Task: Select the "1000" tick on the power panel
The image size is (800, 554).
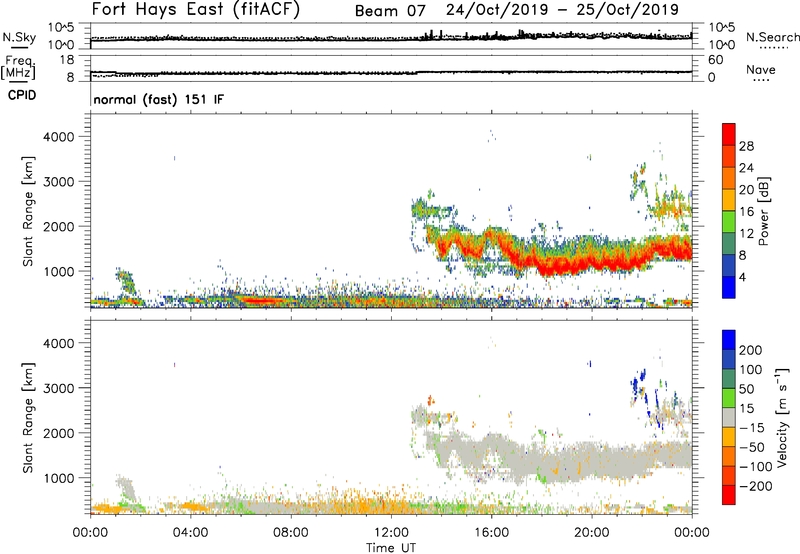Action: click(59, 271)
